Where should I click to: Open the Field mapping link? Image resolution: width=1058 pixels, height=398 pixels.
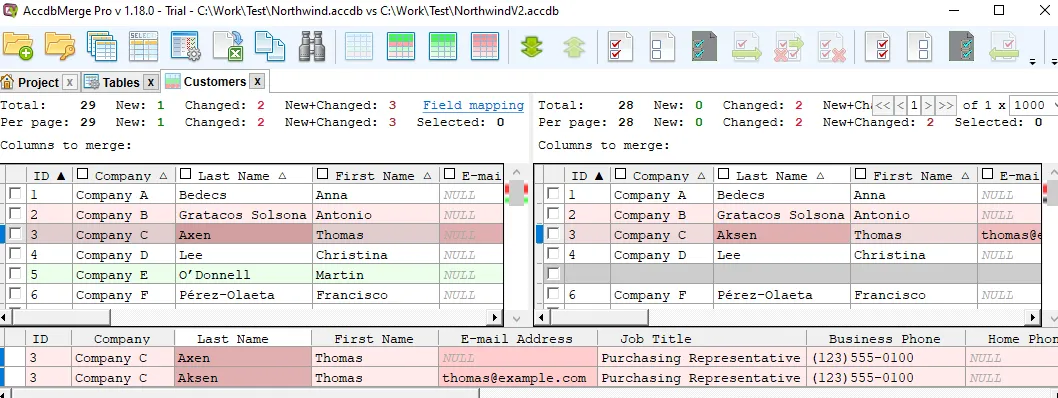[473, 105]
